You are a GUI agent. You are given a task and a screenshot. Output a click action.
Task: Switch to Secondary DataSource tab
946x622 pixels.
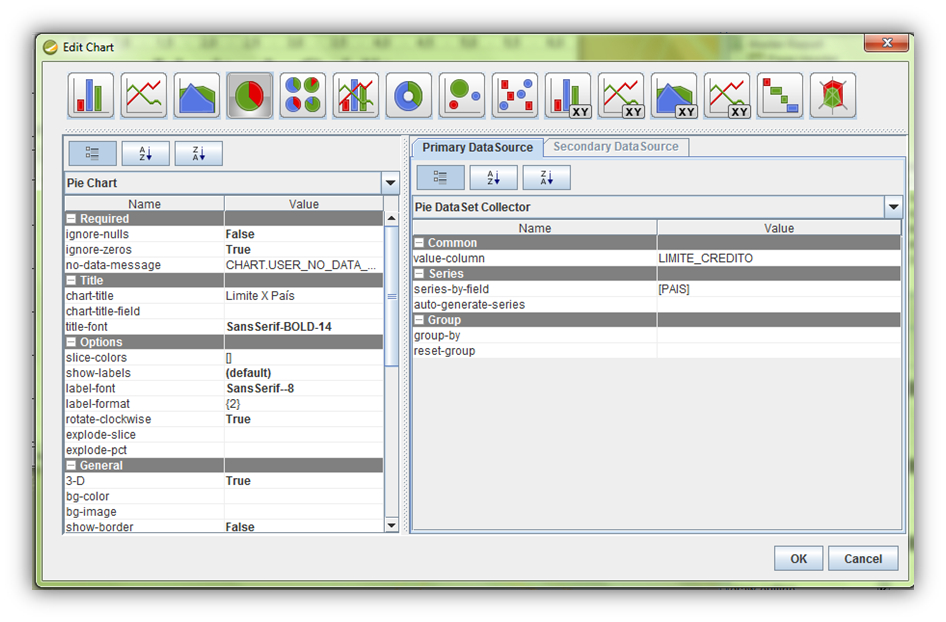coord(615,147)
